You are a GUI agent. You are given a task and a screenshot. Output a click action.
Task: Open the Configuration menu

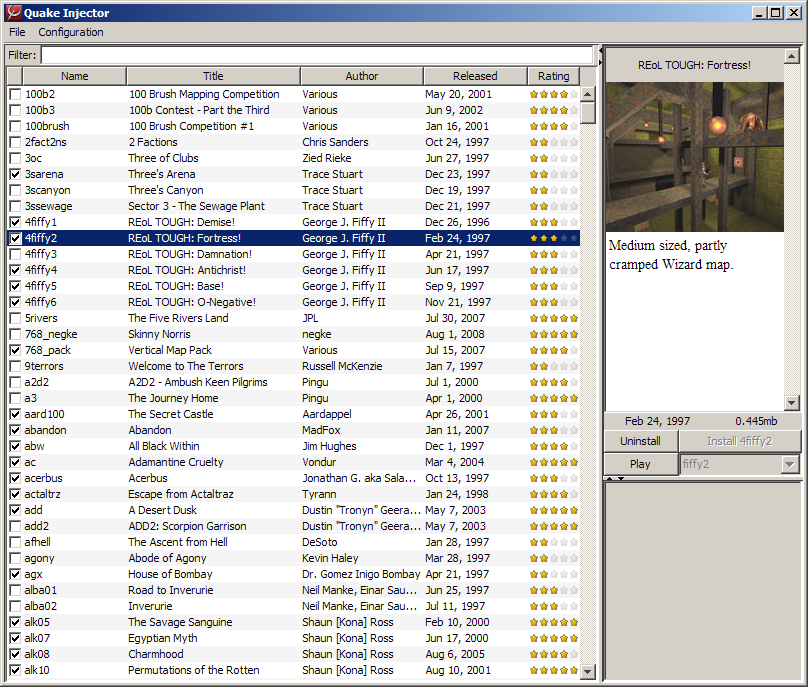pyautogui.click(x=71, y=32)
